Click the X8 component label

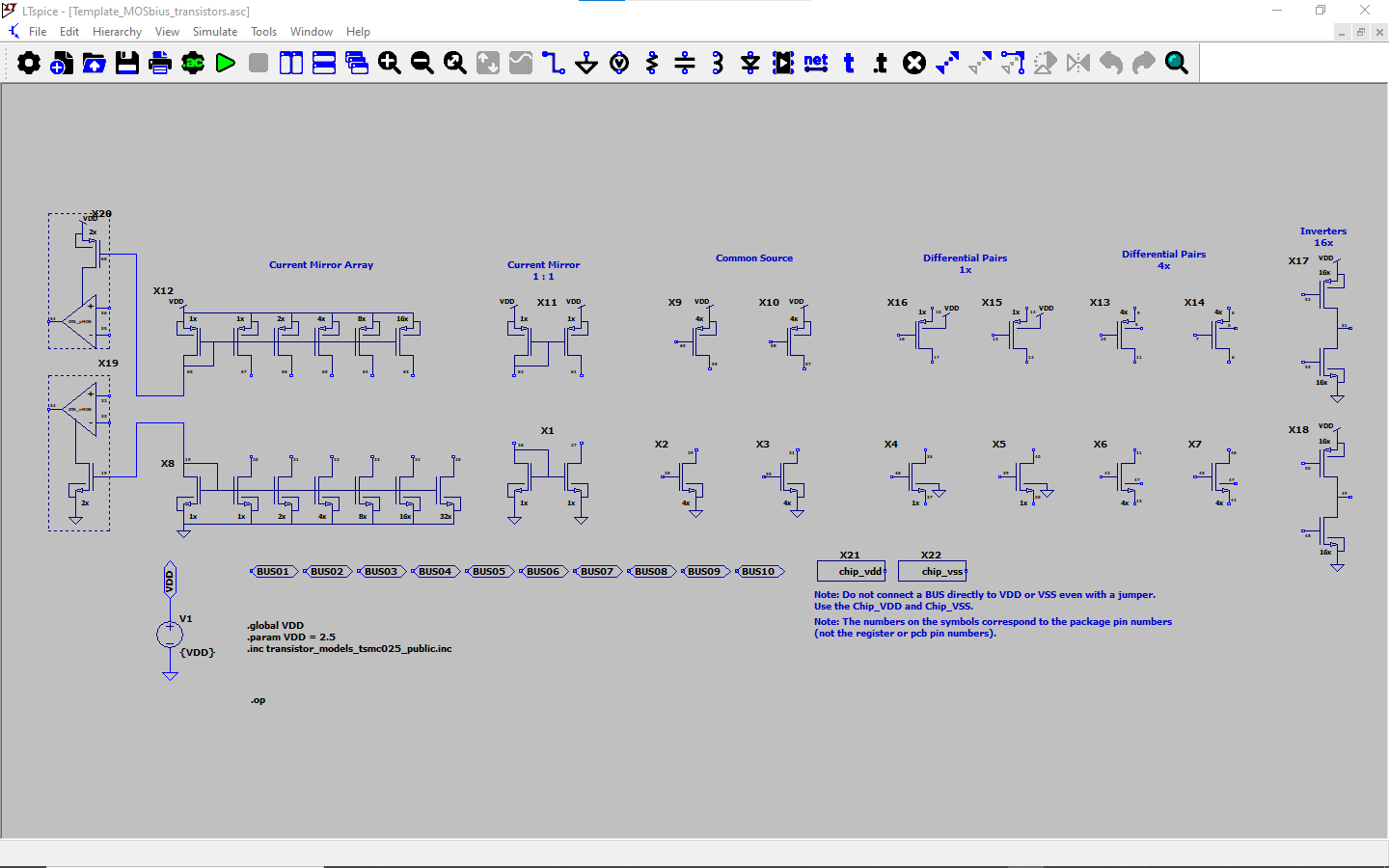click(x=168, y=464)
